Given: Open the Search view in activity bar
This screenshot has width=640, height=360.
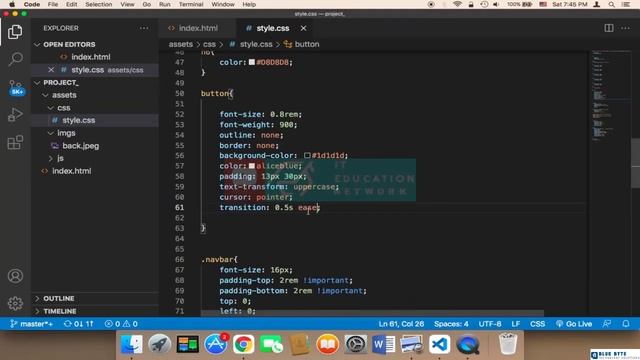Looking at the screenshot, I should pos(15,60).
